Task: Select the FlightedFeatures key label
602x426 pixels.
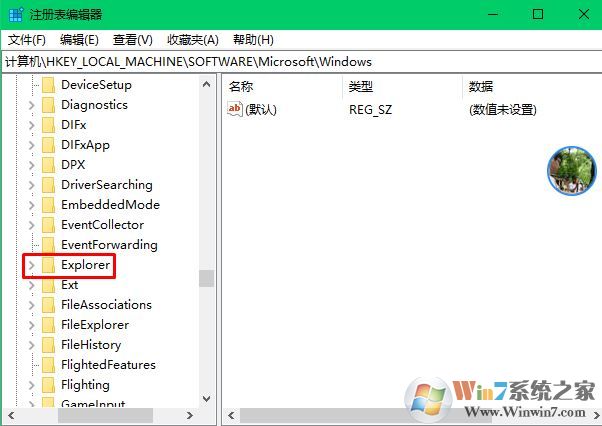Action: click(x=108, y=365)
